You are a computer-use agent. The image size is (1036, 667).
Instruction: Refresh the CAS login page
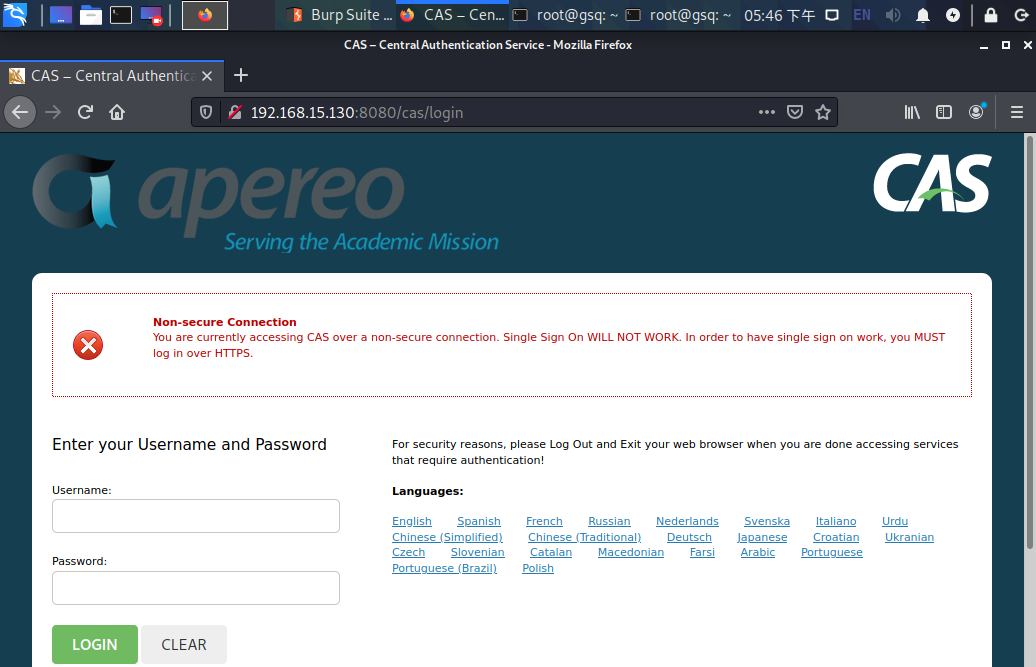click(x=85, y=112)
